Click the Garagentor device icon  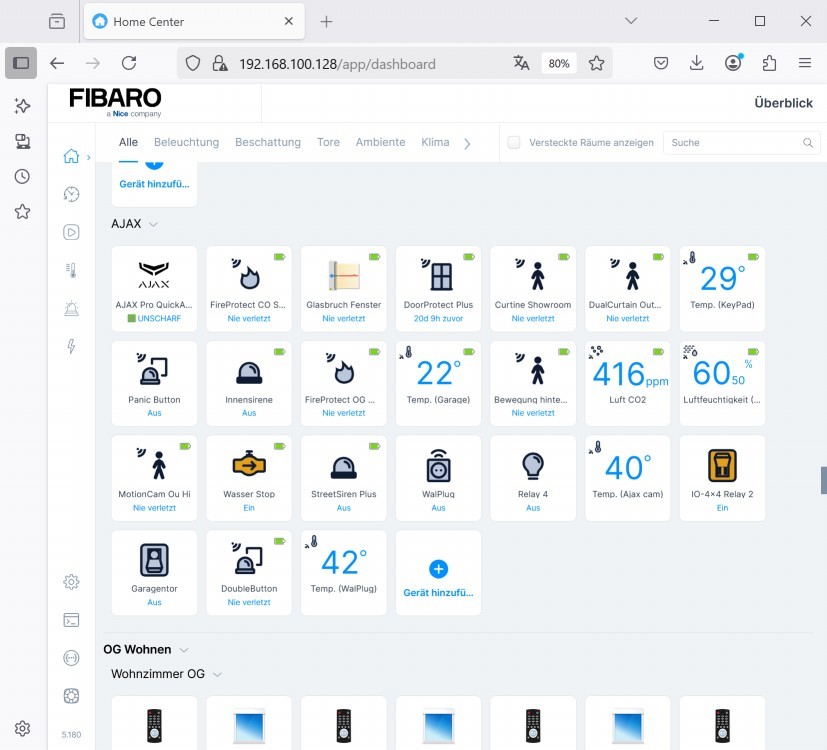point(154,560)
